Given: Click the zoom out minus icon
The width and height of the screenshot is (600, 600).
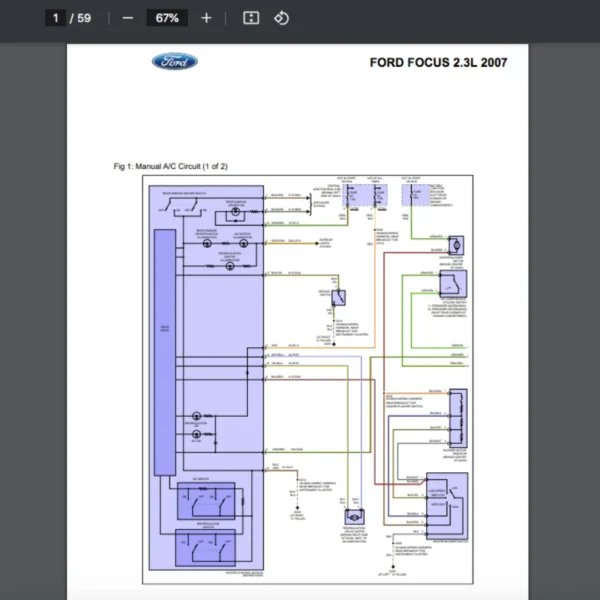Looking at the screenshot, I should (128, 18).
